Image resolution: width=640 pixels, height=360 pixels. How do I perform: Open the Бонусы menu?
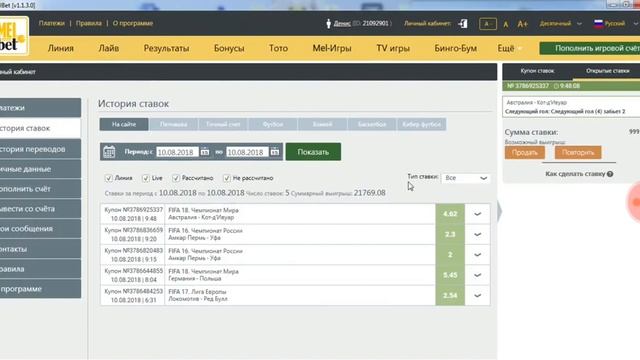229,48
